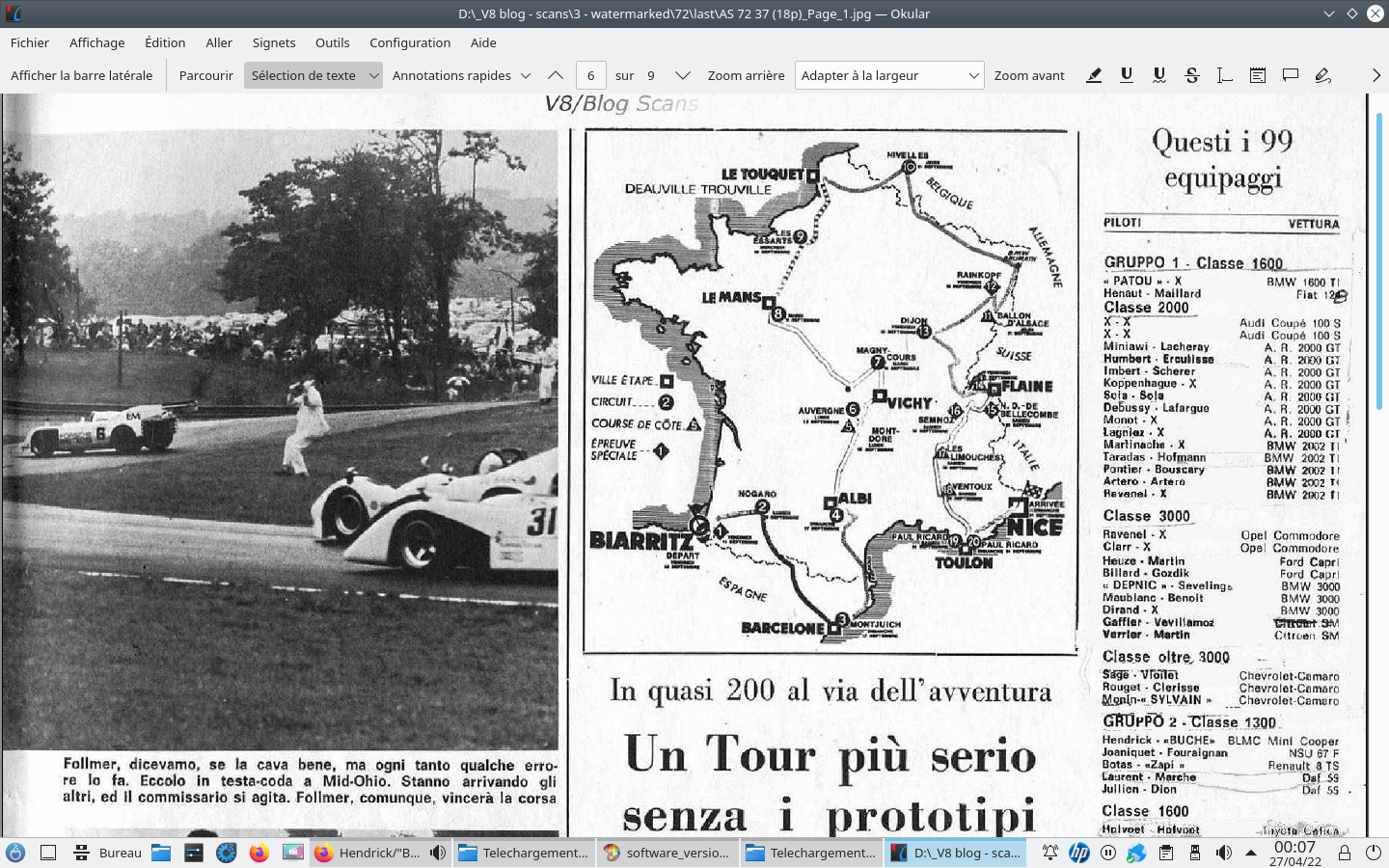The width and height of the screenshot is (1389, 868).
Task: Open the volume control tray icon
Action: coord(1223,853)
